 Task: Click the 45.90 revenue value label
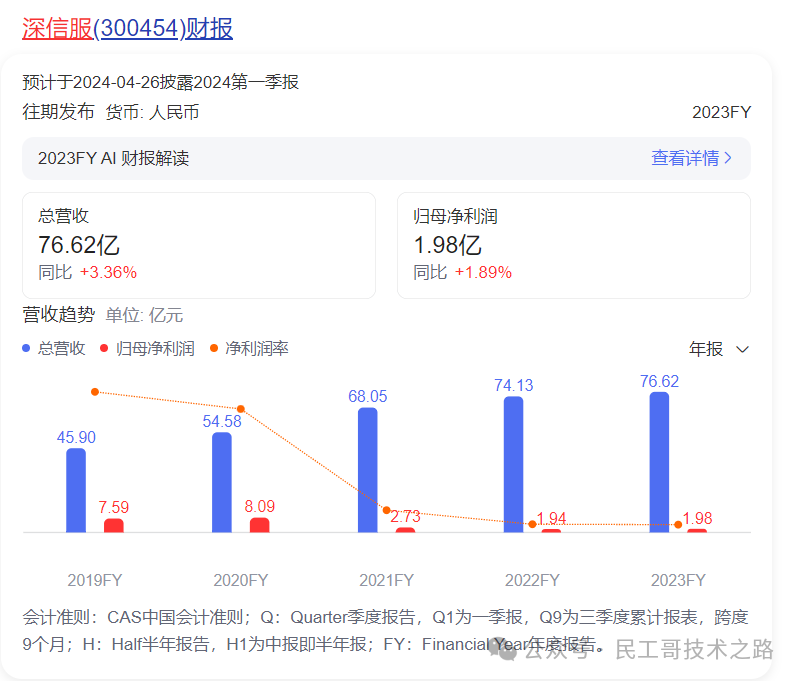tap(76, 437)
